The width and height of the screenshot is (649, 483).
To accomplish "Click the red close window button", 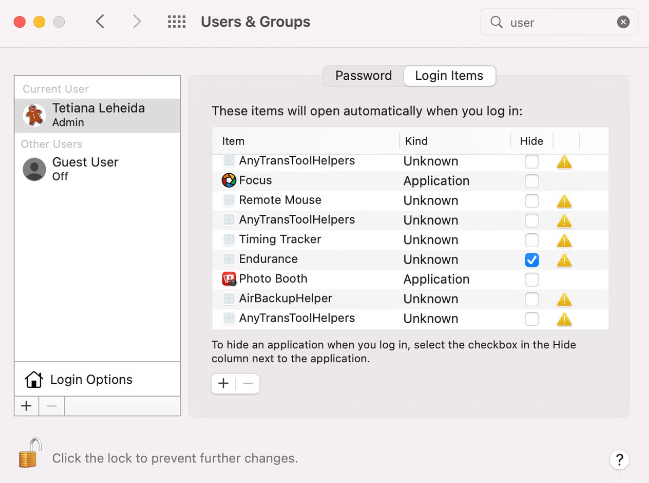I will [x=19, y=22].
